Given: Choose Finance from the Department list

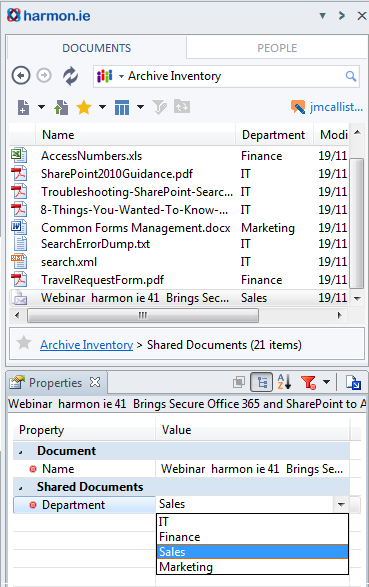Looking at the screenshot, I should click(252, 537).
